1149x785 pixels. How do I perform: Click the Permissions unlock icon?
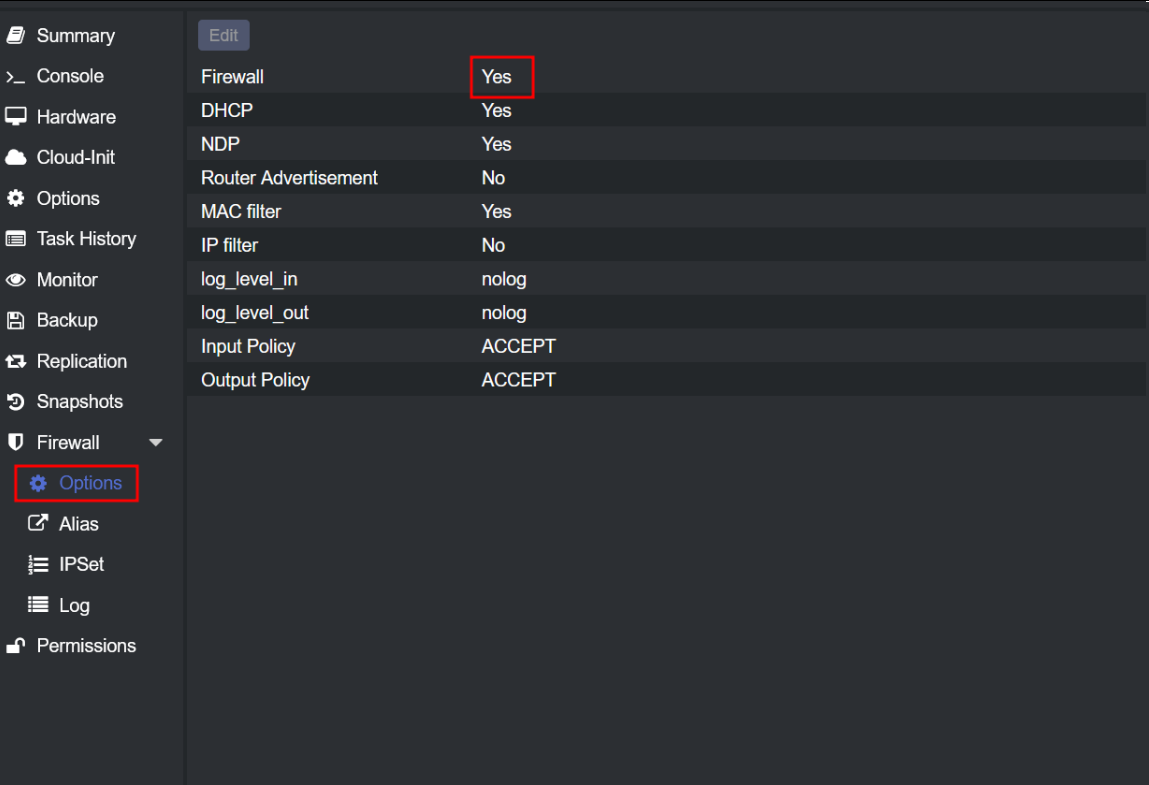pyautogui.click(x=15, y=646)
